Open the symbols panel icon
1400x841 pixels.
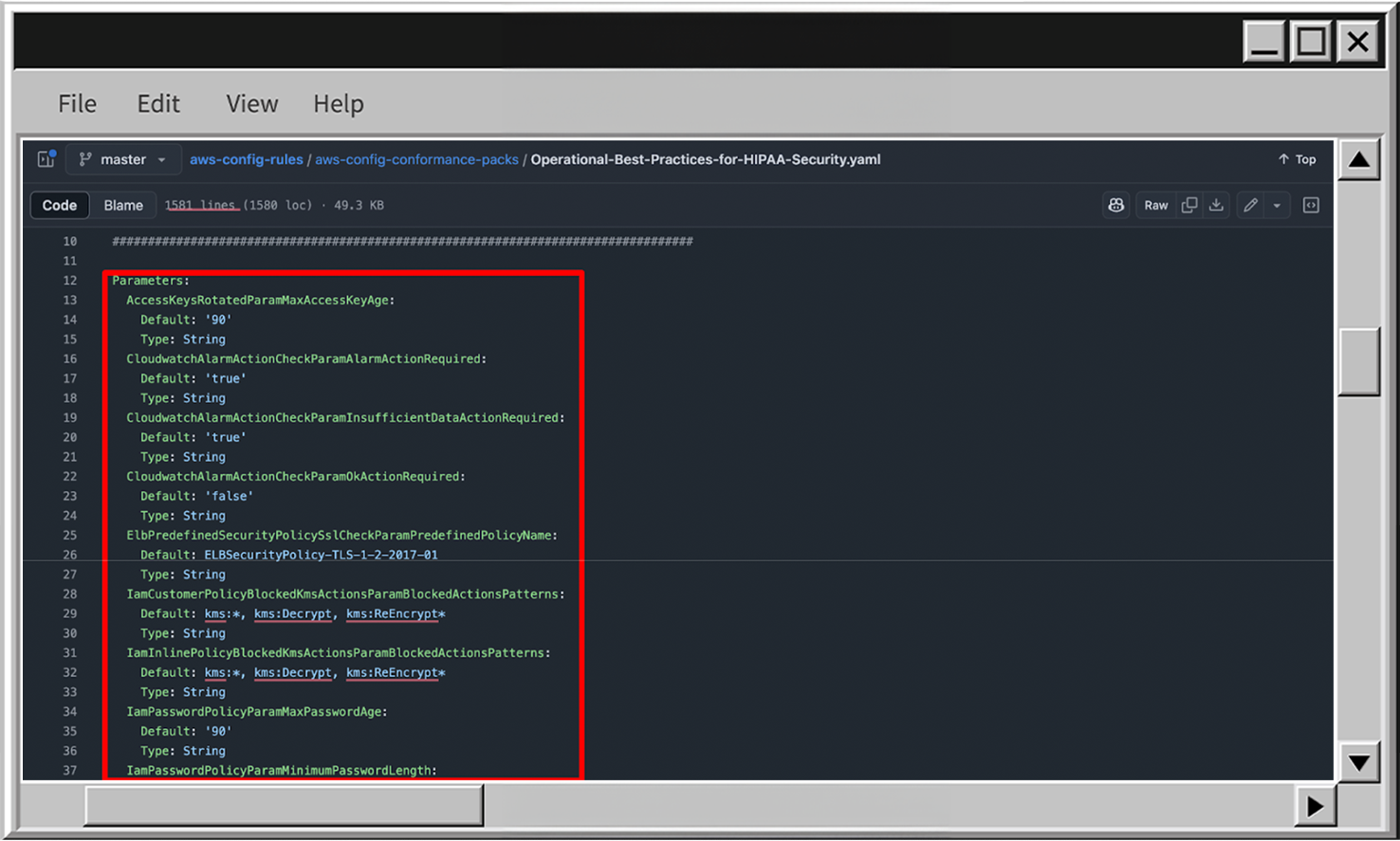(1311, 205)
